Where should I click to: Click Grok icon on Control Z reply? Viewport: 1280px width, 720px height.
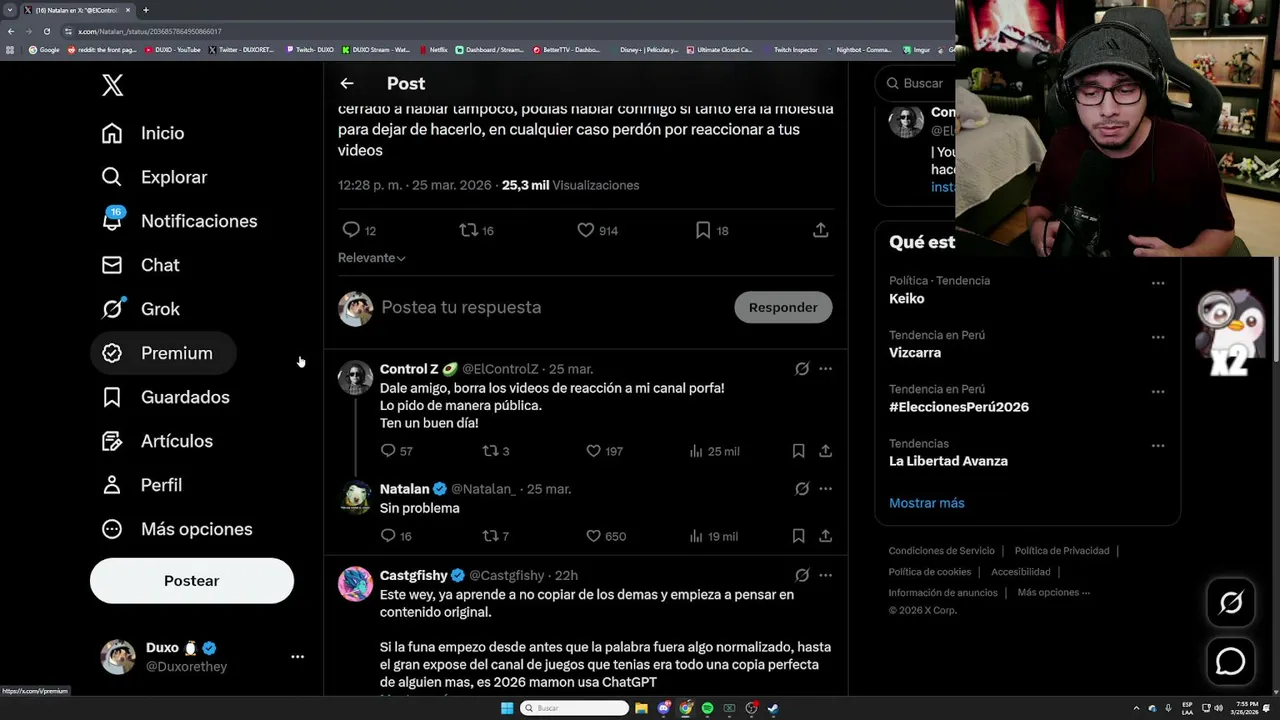click(802, 369)
